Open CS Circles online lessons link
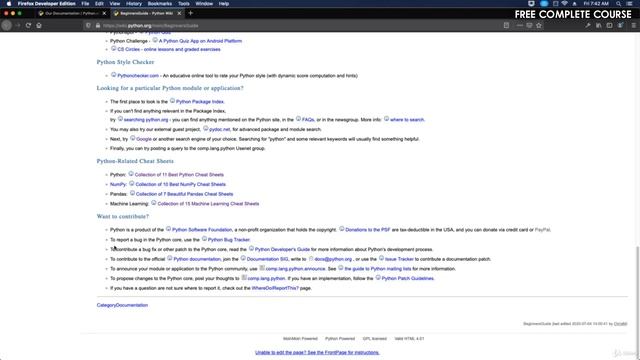 (x=169, y=49)
